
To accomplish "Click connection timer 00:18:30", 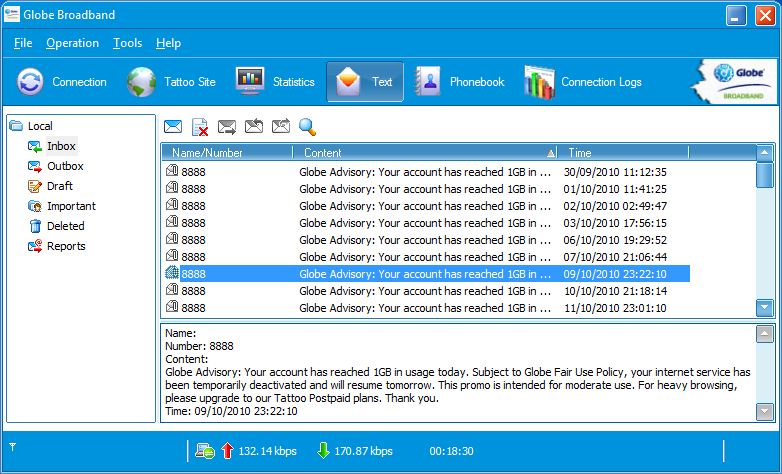I will (451, 451).
